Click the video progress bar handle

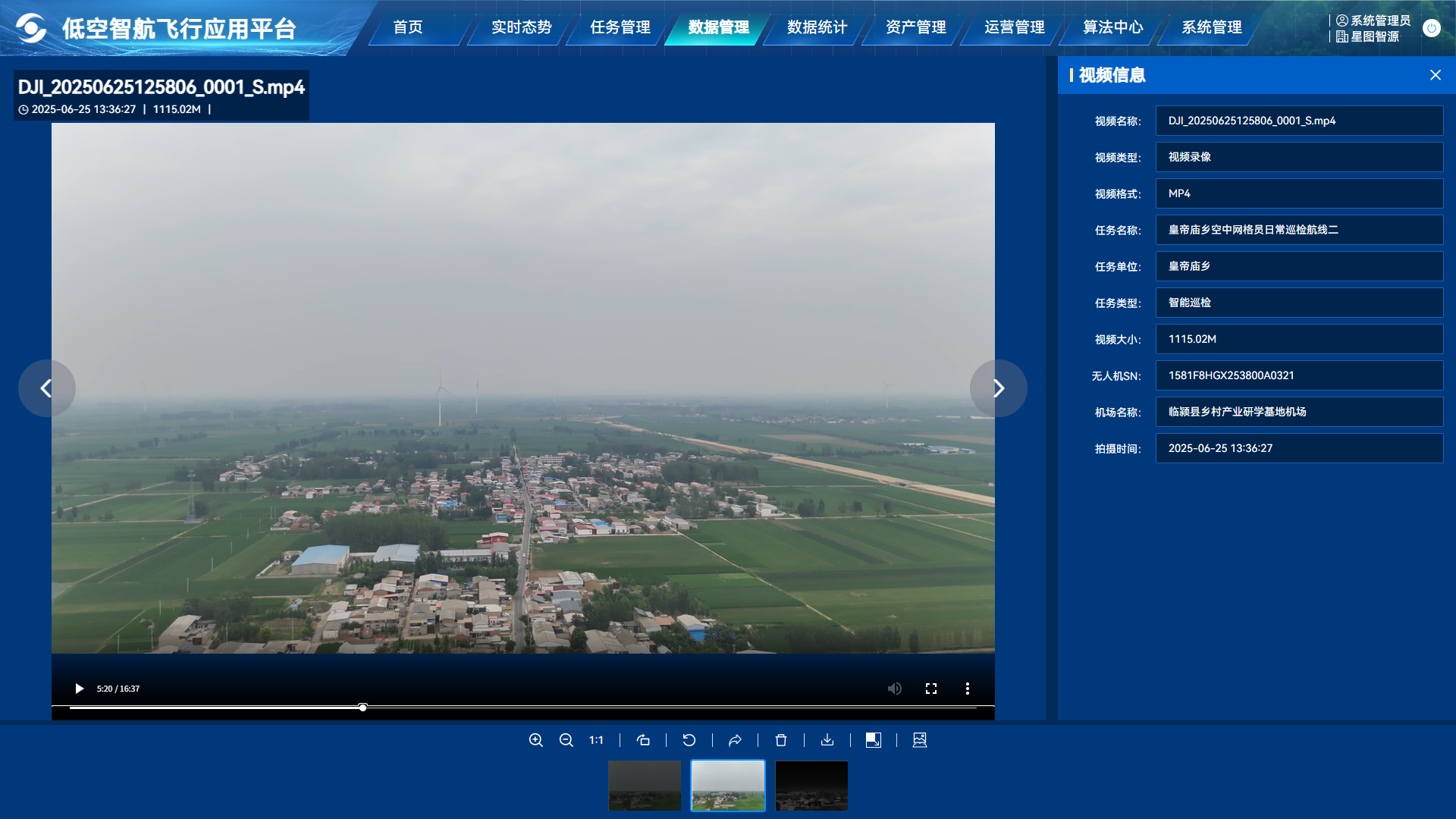click(362, 708)
